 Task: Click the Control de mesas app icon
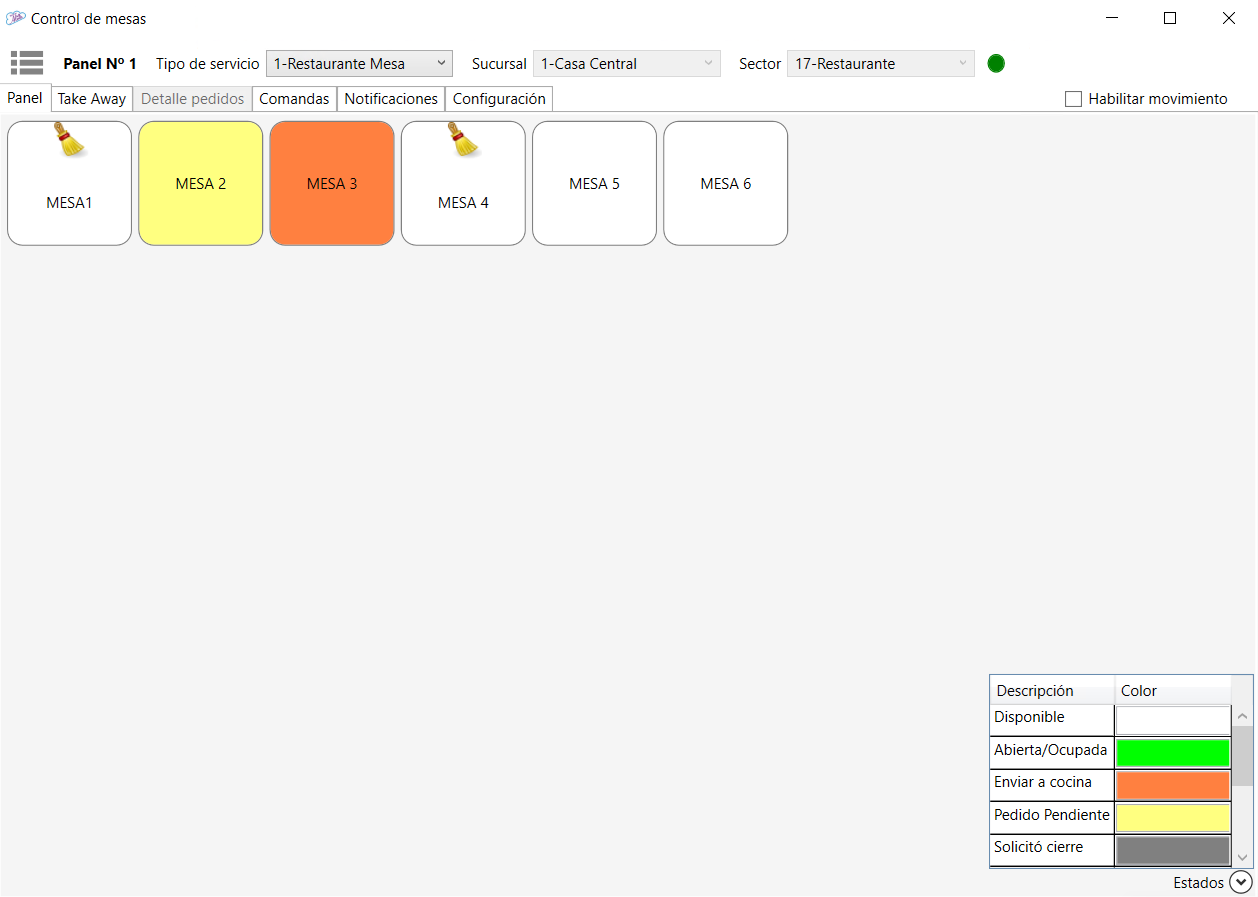coord(16,18)
